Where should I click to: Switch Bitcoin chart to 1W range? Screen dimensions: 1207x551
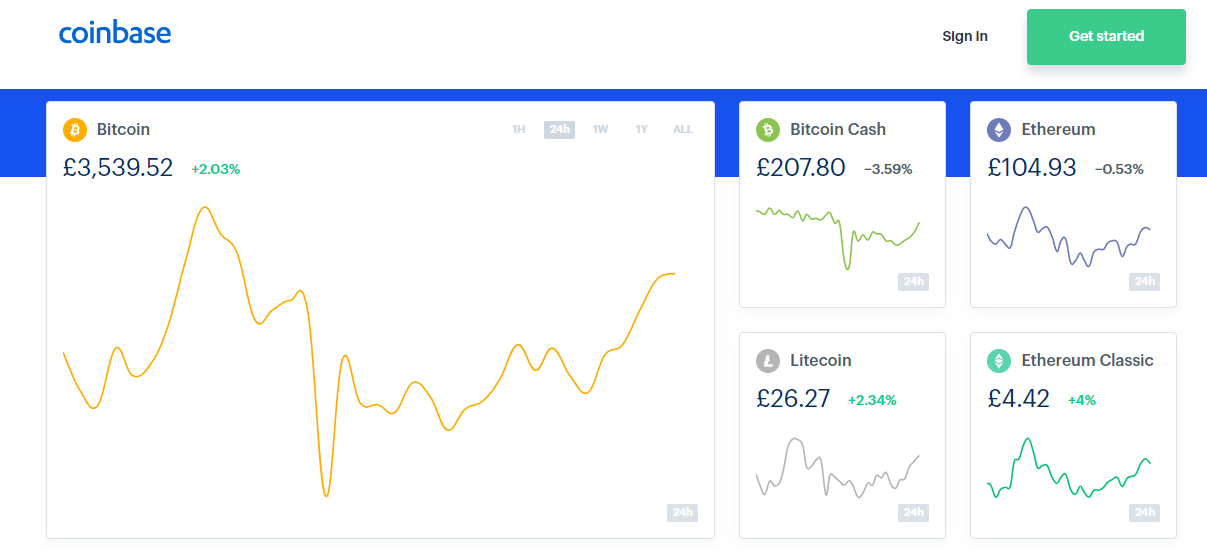600,129
